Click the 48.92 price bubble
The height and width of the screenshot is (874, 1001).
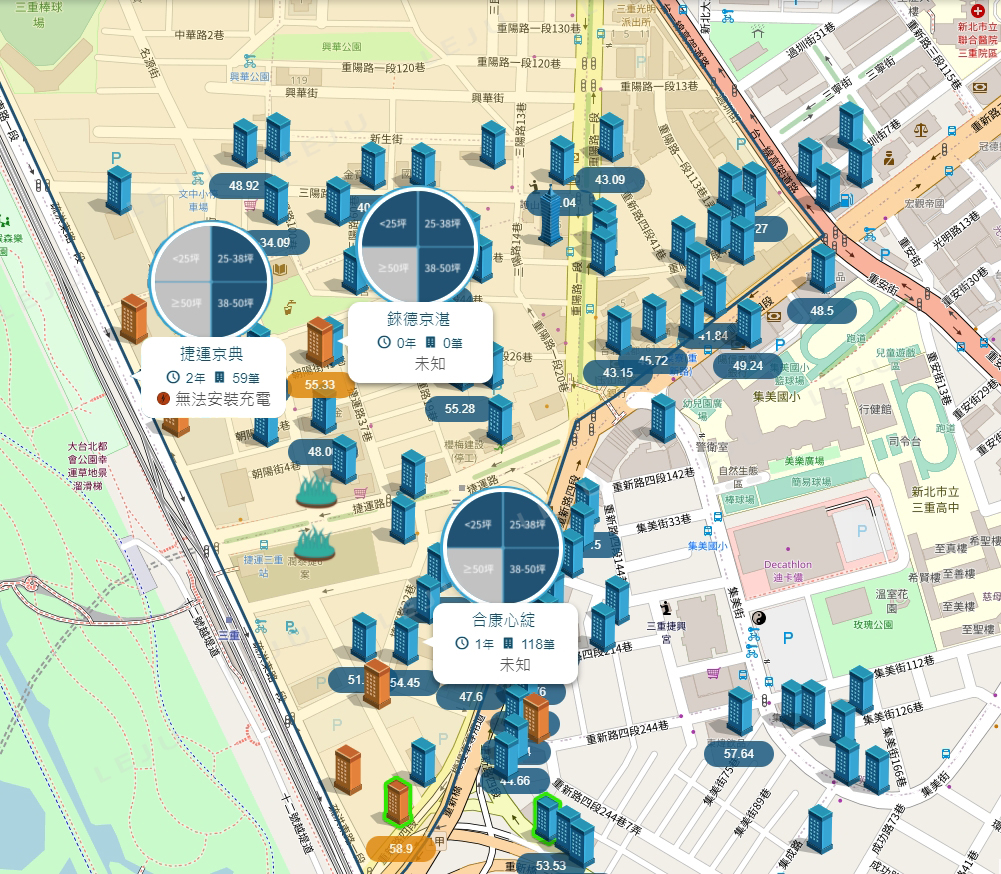point(244,186)
